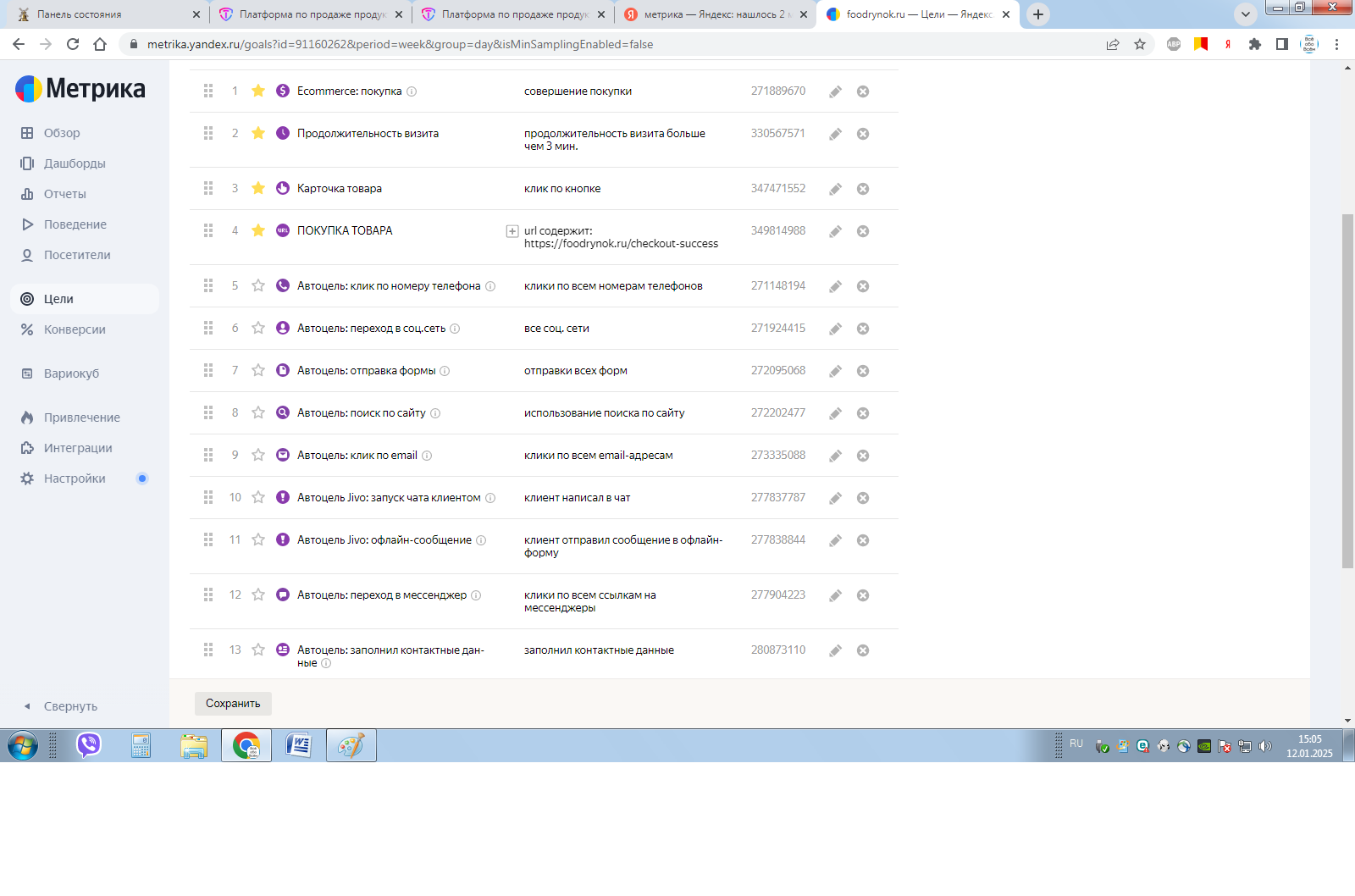1355x896 pixels.
Task: Open the Windows Start menu
Action: [23, 746]
